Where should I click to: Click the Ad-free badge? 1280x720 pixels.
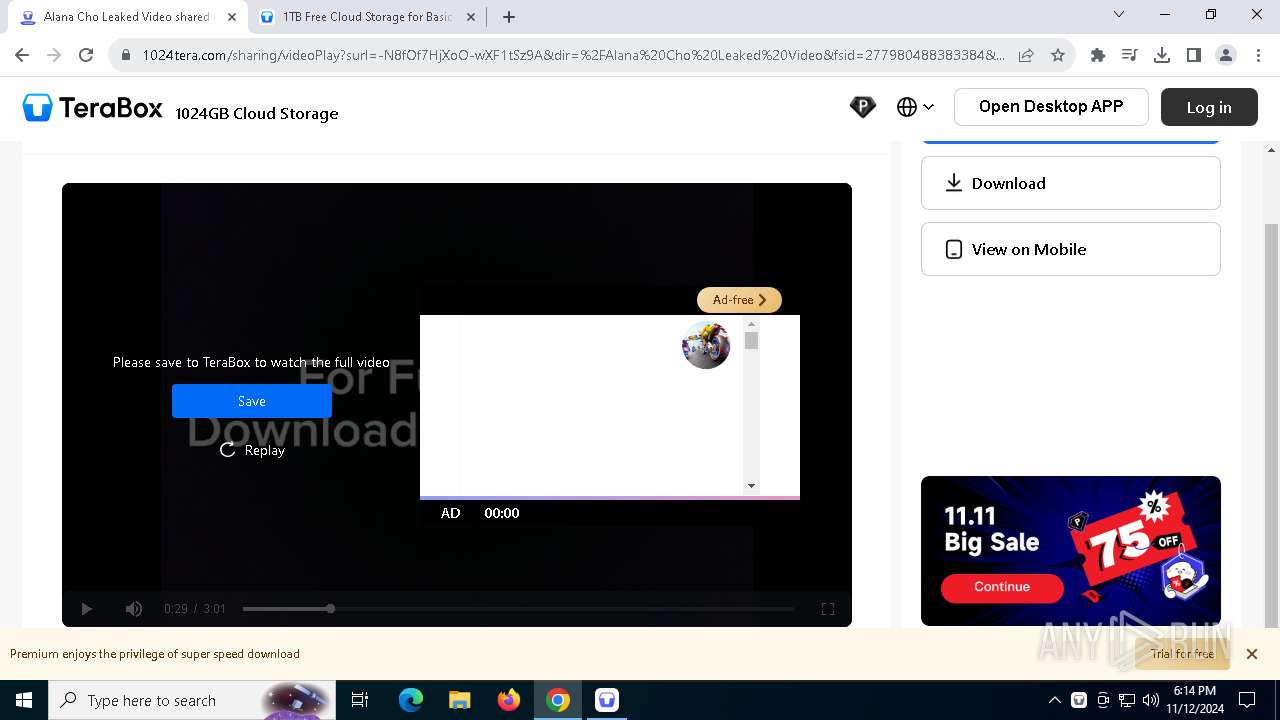point(739,300)
